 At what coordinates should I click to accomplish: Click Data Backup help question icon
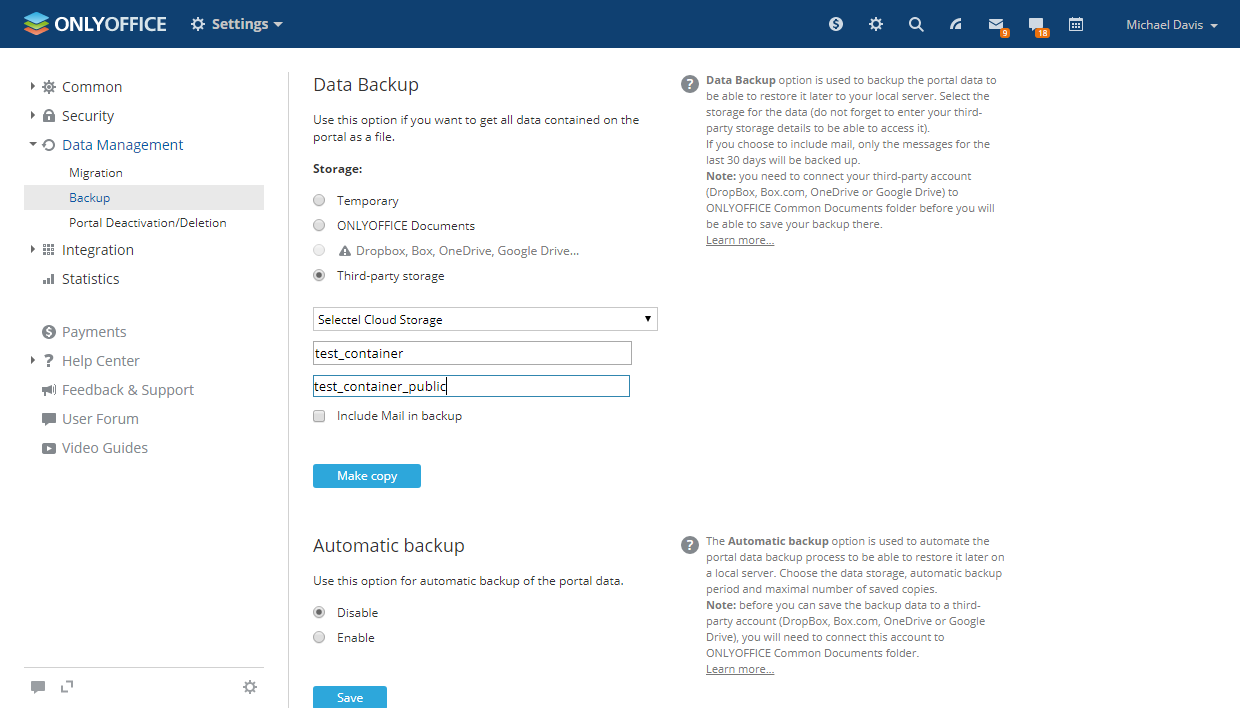coord(690,84)
